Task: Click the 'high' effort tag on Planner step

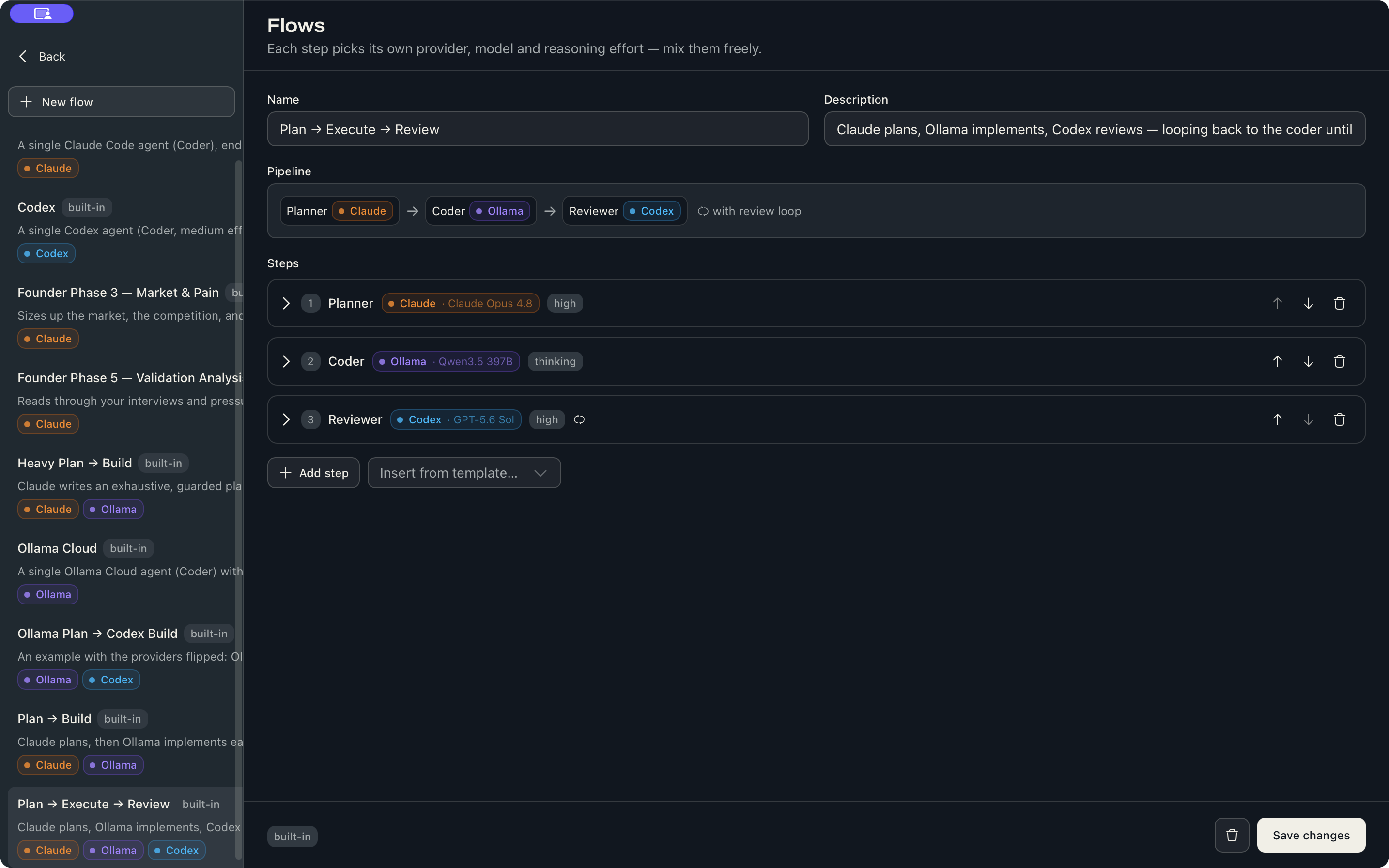Action: pyautogui.click(x=565, y=303)
